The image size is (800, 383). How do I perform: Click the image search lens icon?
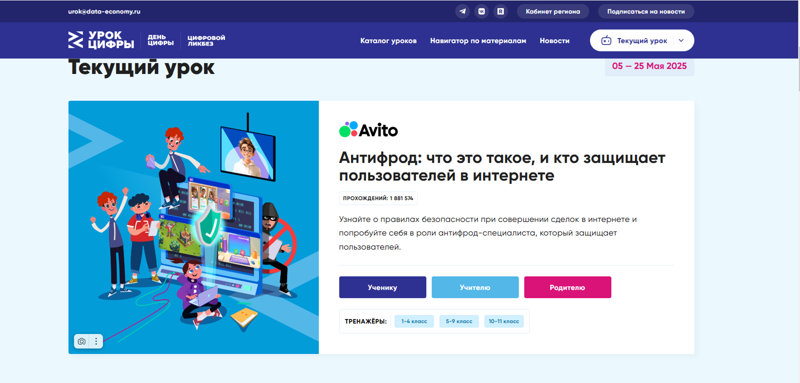[82, 341]
